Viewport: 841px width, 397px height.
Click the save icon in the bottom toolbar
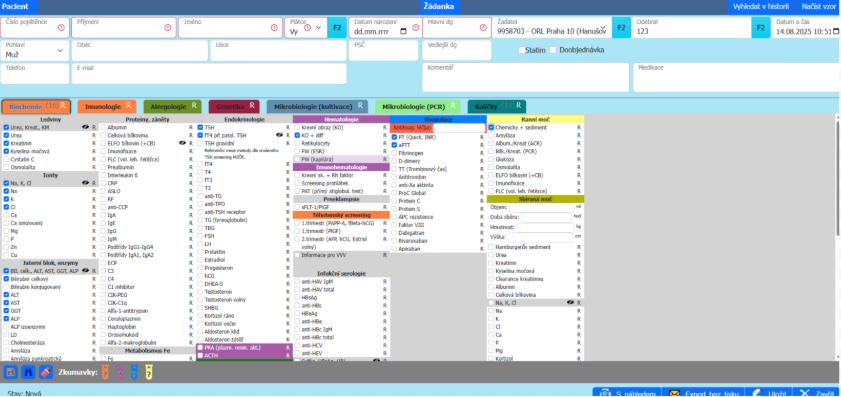(x=11, y=371)
